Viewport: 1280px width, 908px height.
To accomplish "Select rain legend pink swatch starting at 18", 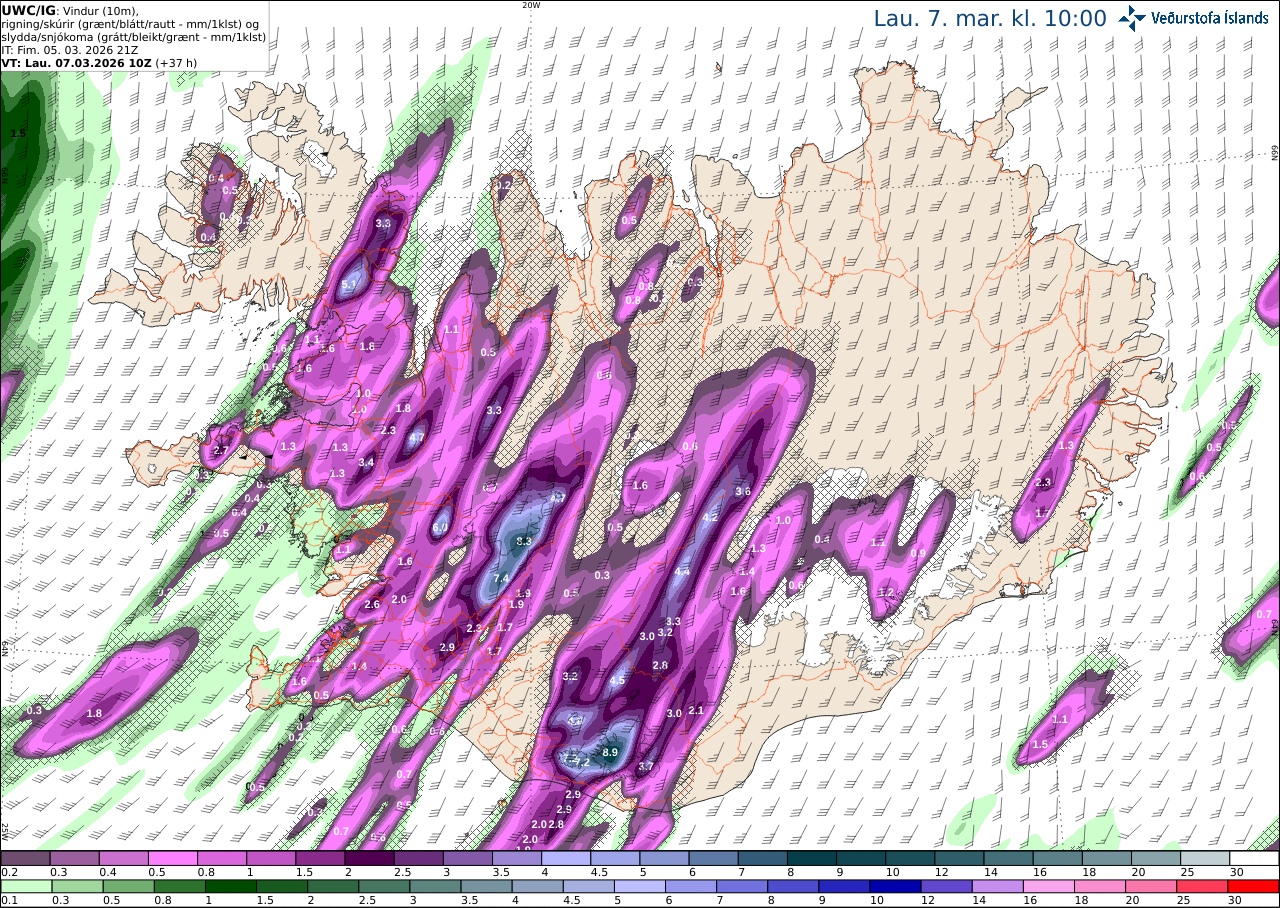I will (1099, 886).
